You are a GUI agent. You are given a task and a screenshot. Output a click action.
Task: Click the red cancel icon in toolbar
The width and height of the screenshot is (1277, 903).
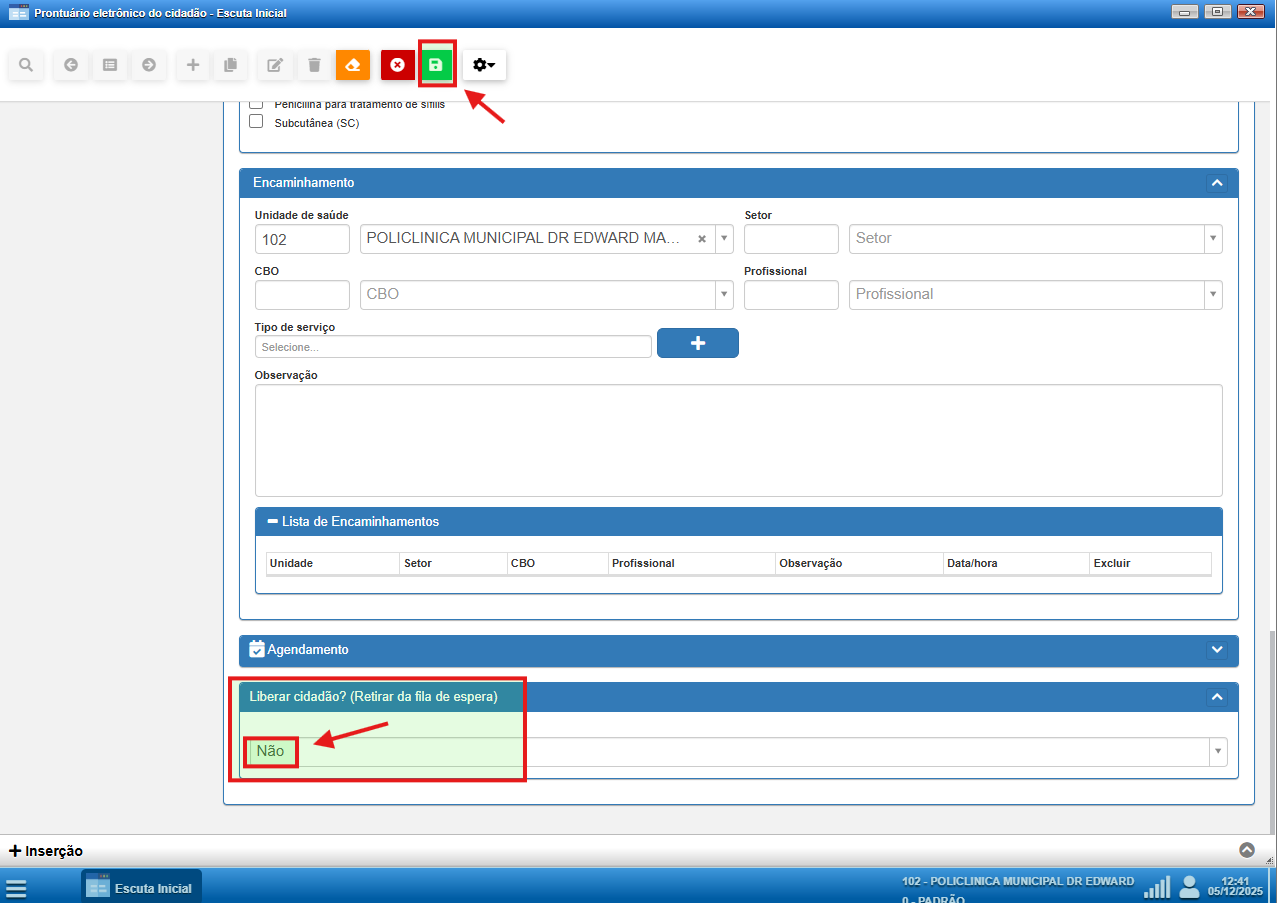[x=397, y=65]
